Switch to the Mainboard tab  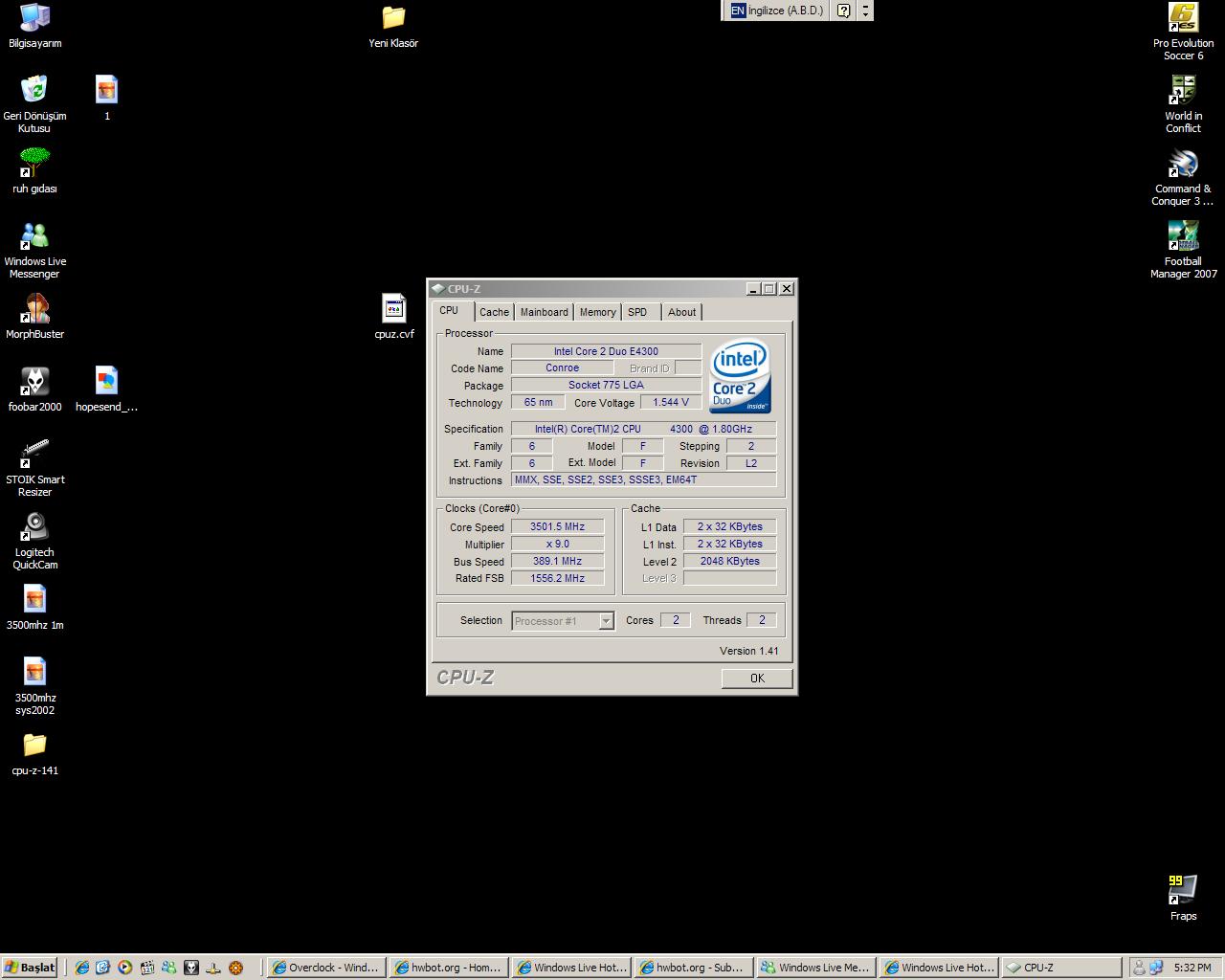(x=545, y=312)
